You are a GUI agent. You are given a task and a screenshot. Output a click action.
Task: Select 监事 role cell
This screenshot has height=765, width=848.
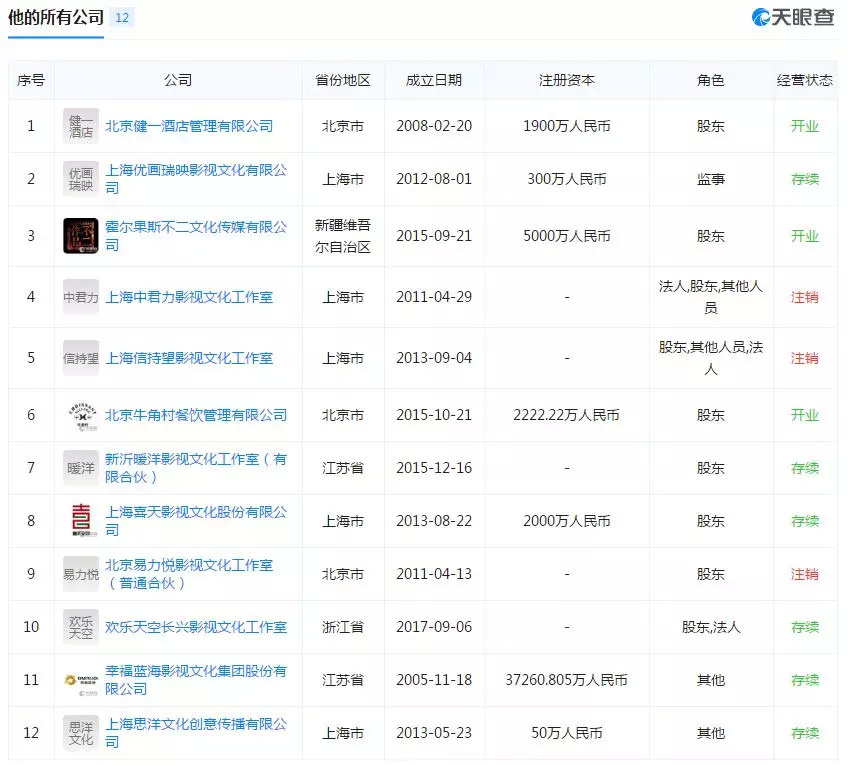pos(711,179)
